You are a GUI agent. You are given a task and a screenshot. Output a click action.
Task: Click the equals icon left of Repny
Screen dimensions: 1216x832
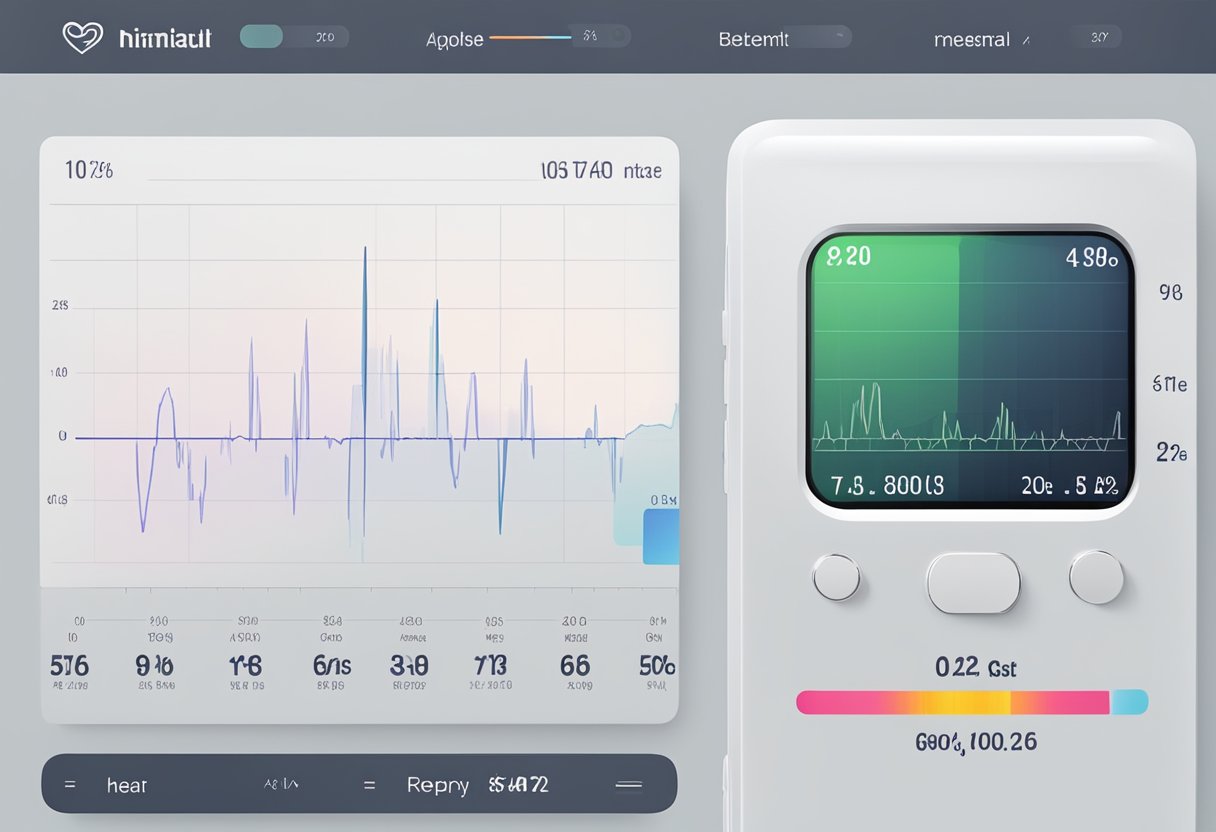[x=370, y=785]
